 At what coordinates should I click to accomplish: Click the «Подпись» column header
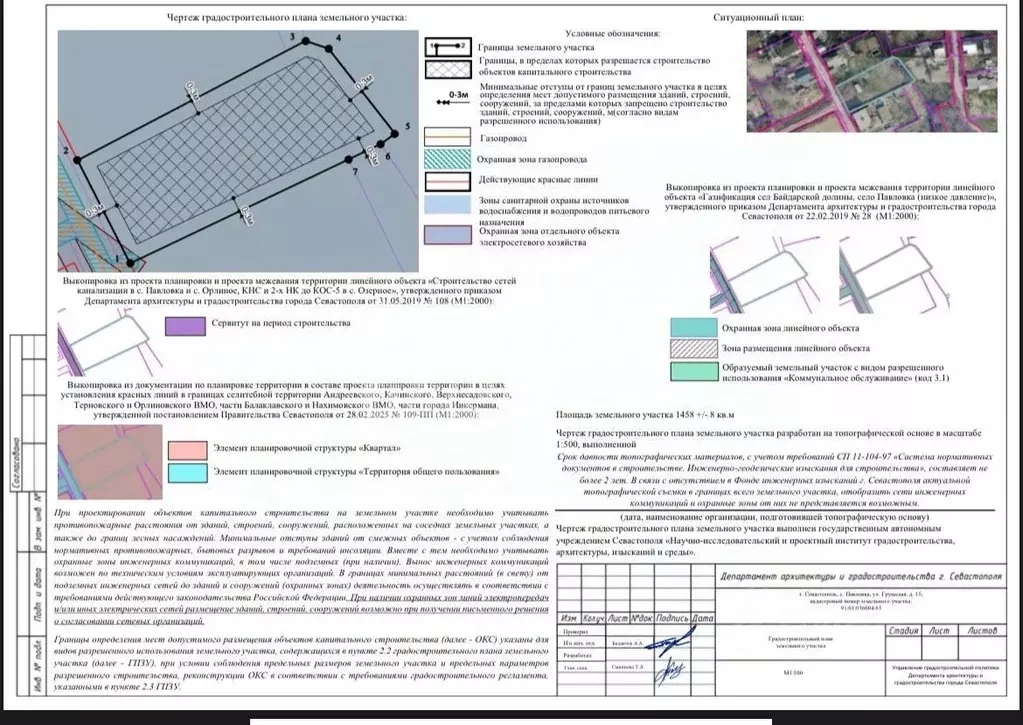(672, 618)
